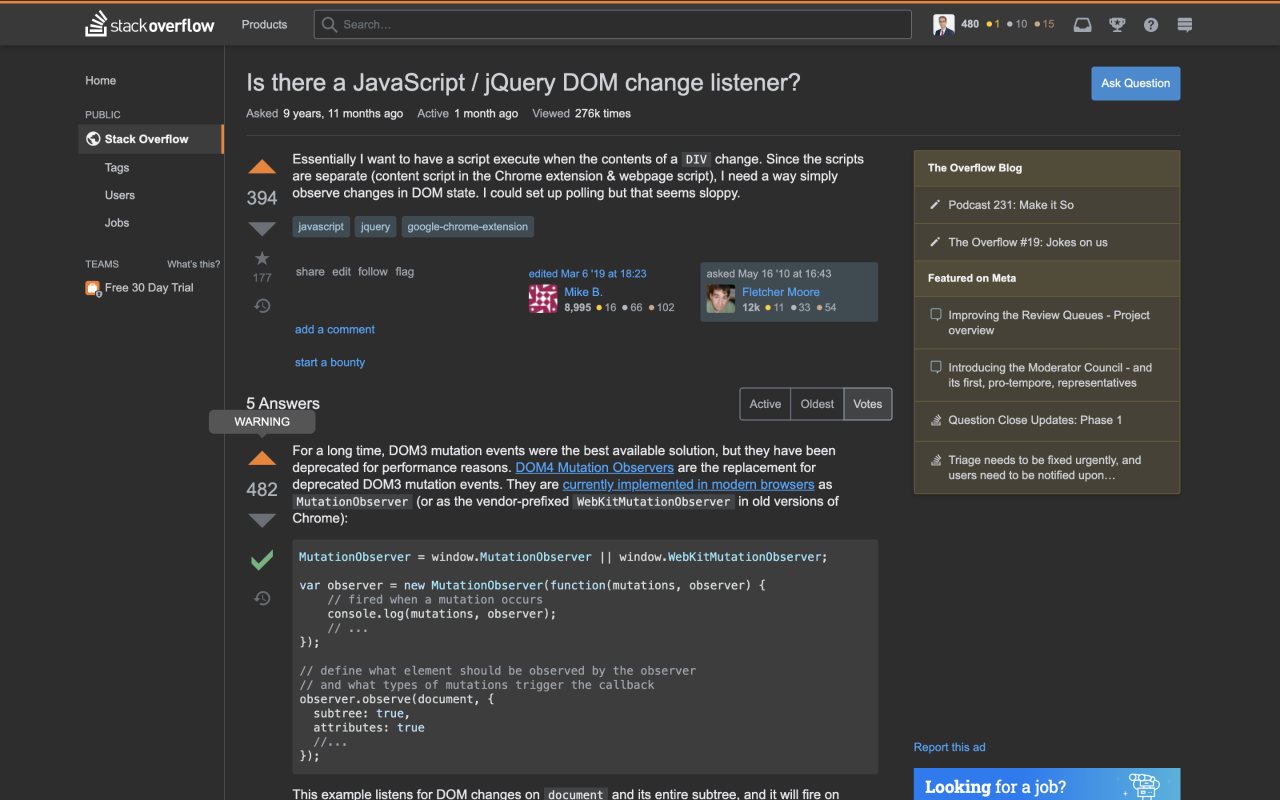Open the site switcher stack exchange icon
The height and width of the screenshot is (800, 1280).
click(x=1185, y=24)
